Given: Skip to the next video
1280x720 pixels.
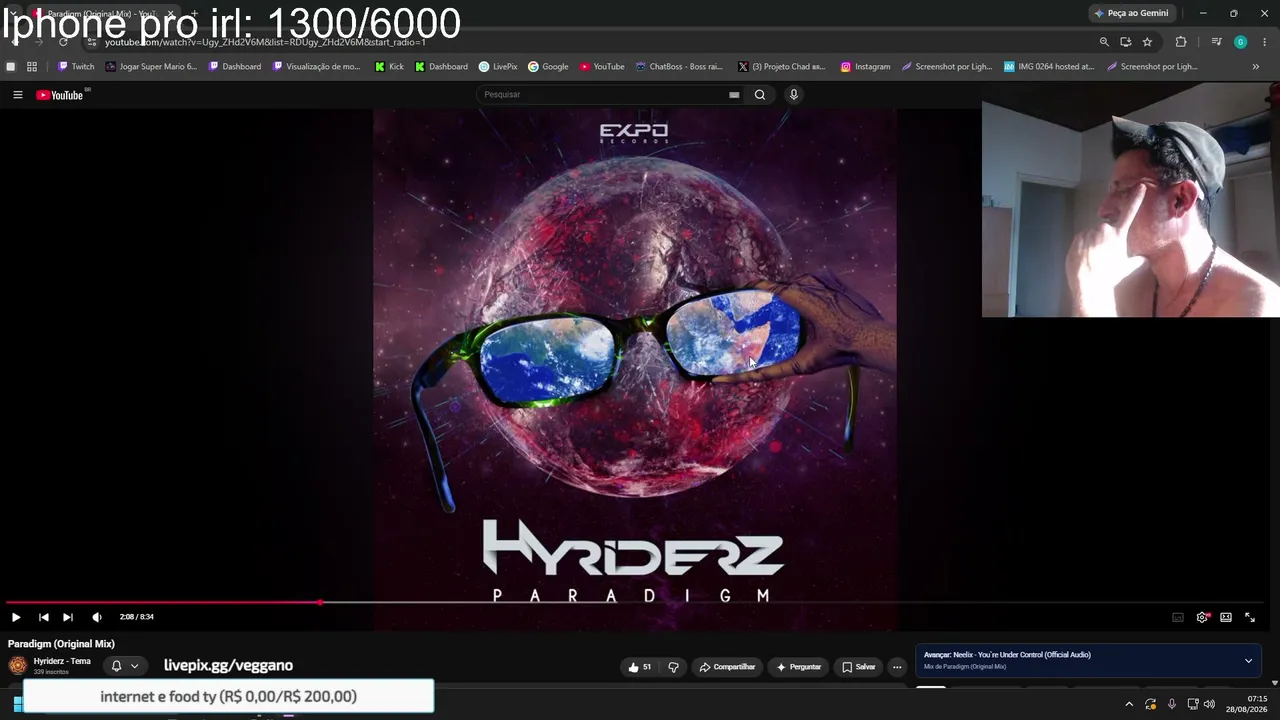Looking at the screenshot, I should (x=67, y=617).
